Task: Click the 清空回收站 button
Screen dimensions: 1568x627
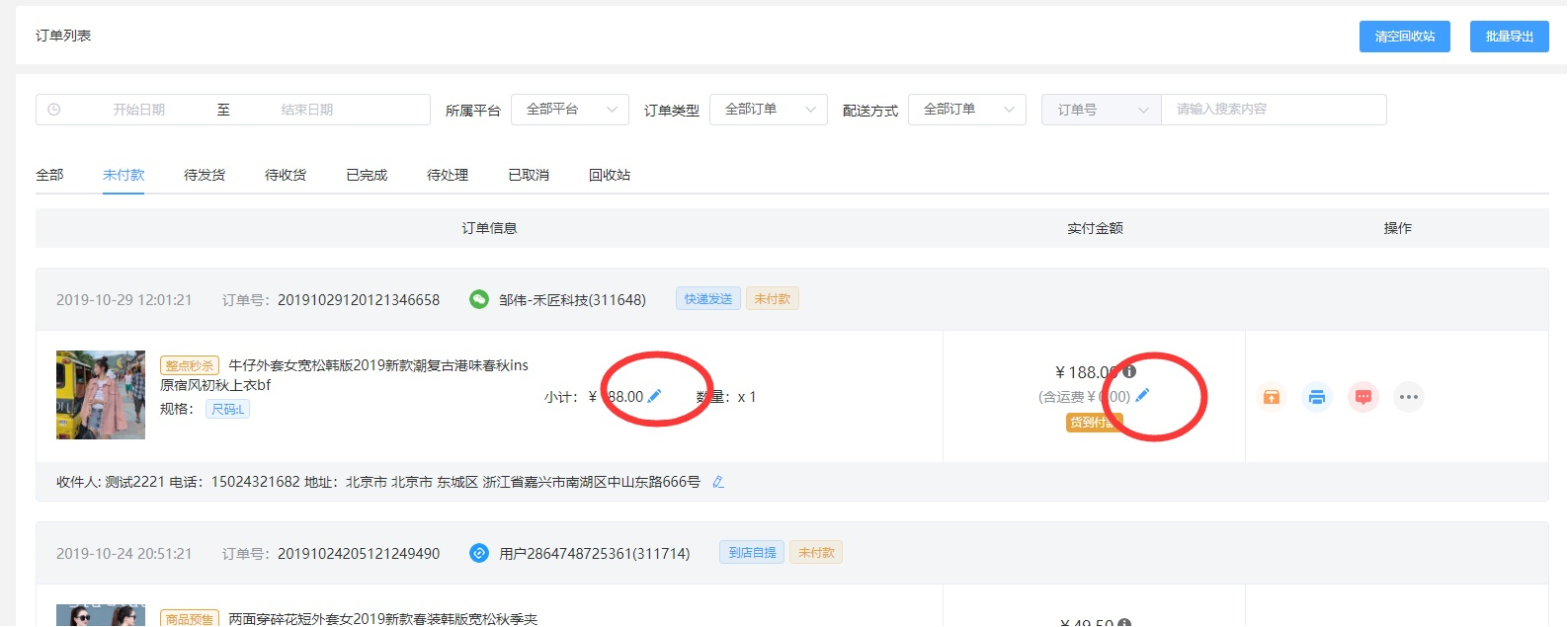Action: 1404,37
